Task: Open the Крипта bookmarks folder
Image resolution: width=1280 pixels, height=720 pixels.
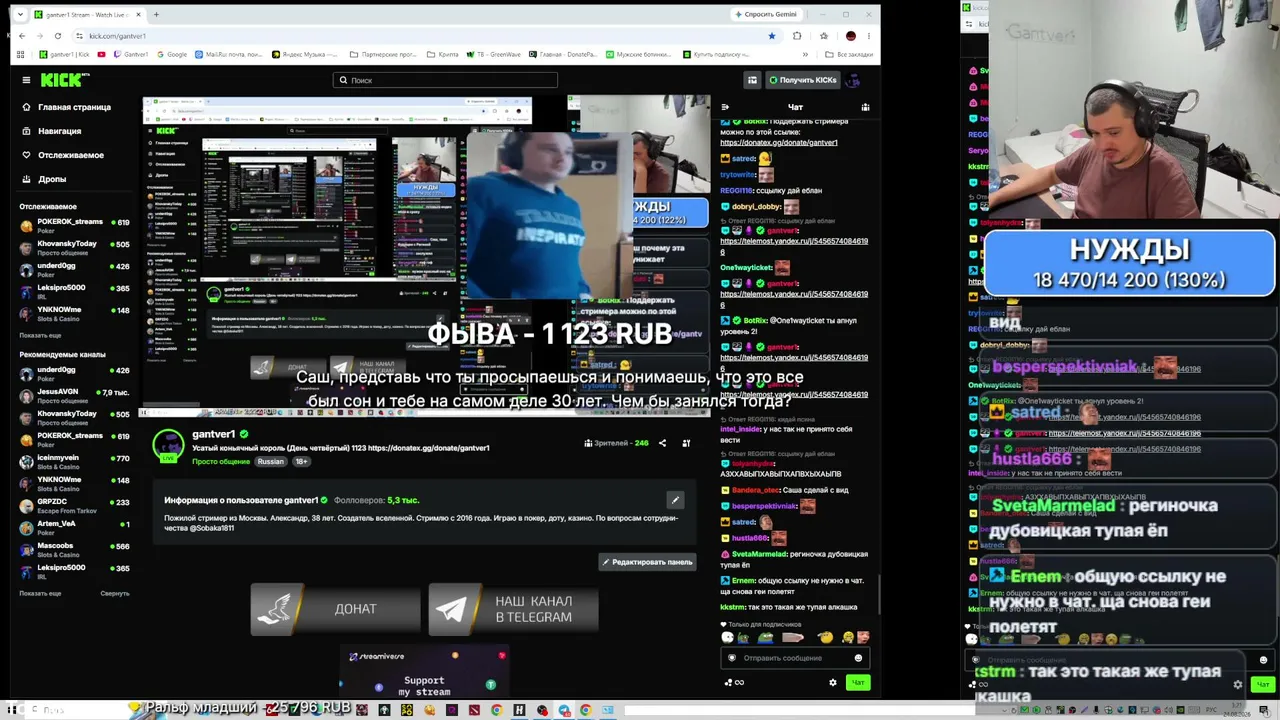Action: tap(442, 54)
